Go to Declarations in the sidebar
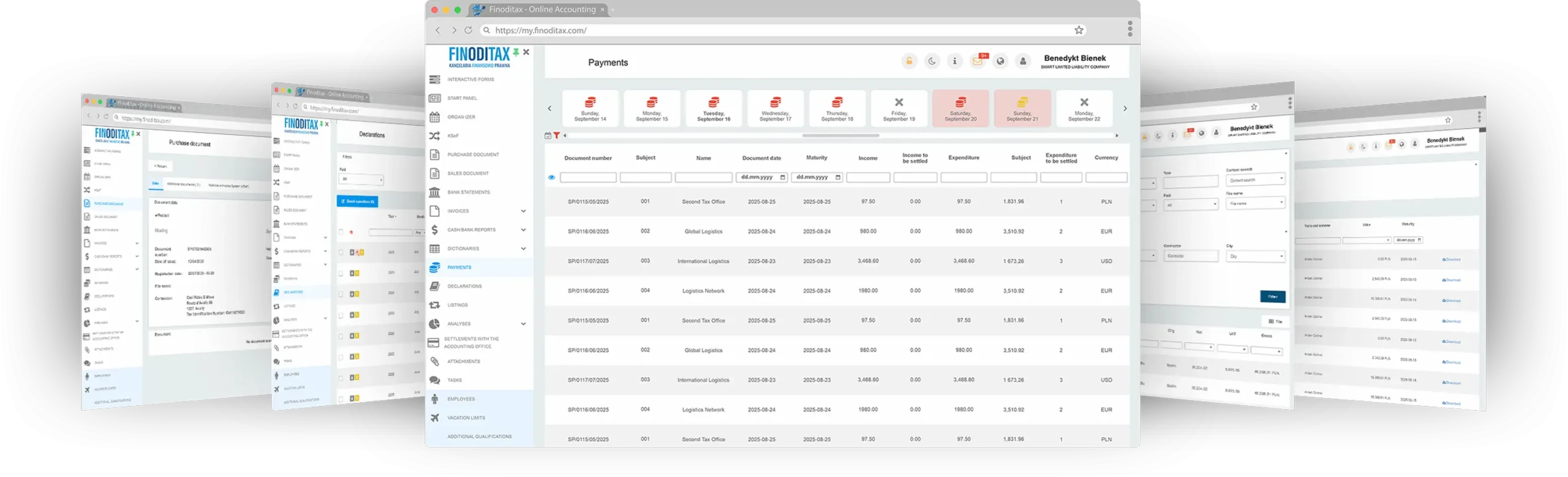1568x477 pixels. click(464, 286)
